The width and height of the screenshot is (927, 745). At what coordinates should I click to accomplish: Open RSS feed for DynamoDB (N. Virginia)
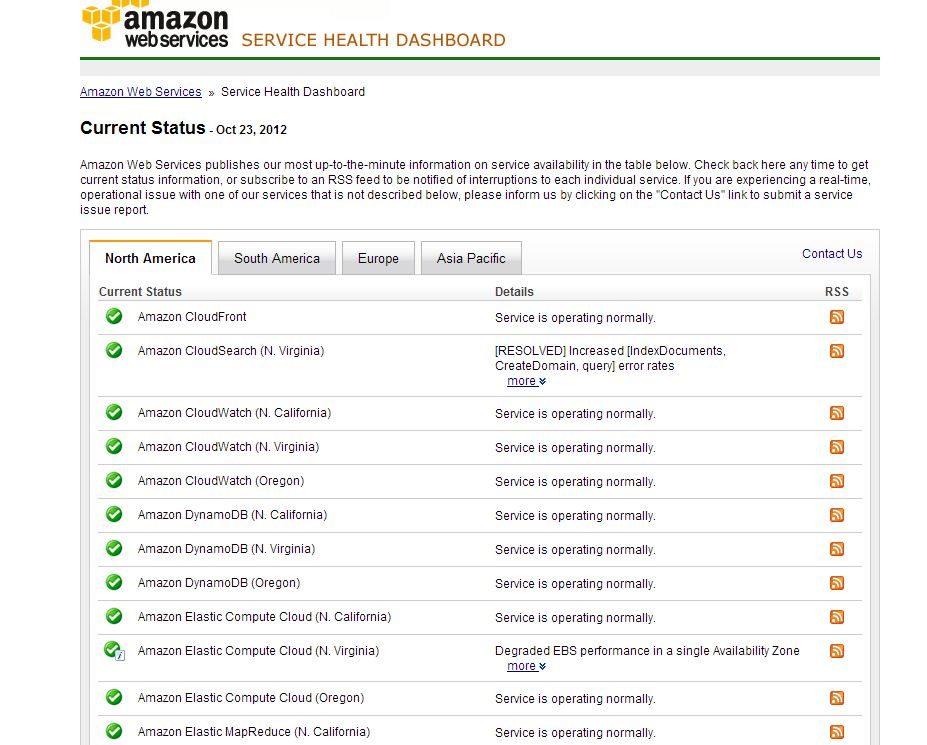(x=837, y=549)
